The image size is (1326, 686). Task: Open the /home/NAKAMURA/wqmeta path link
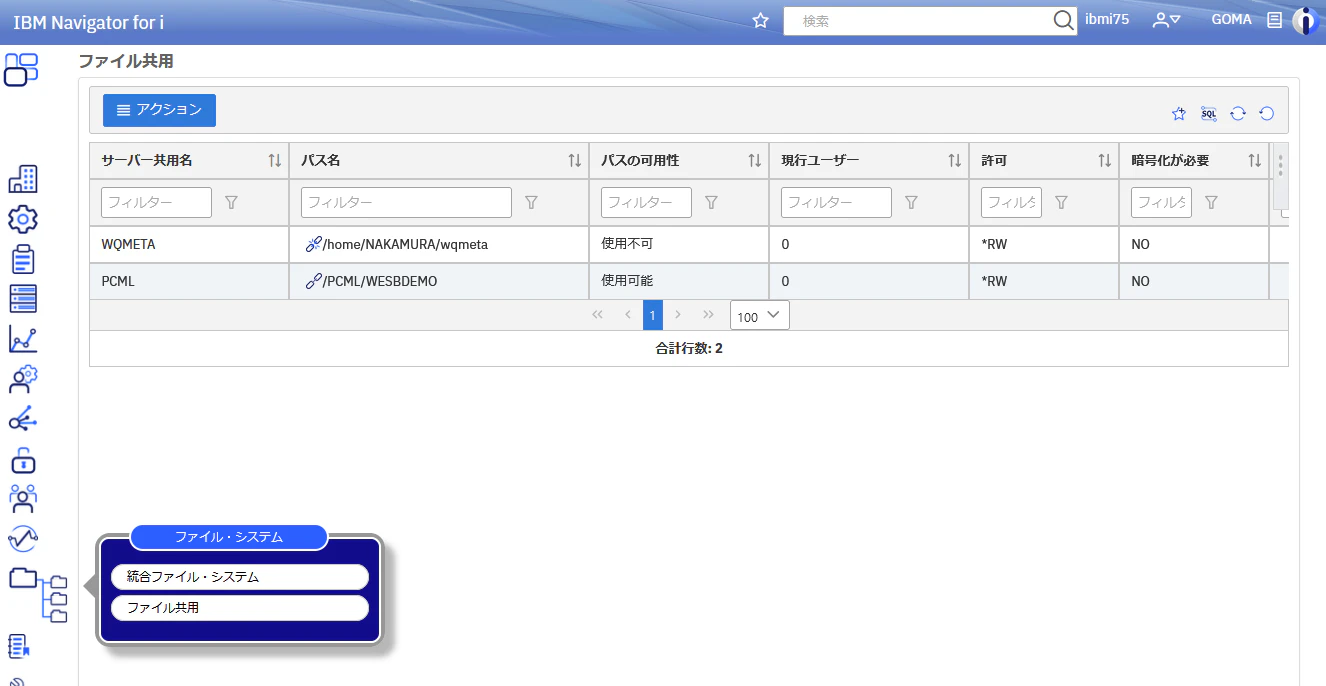click(397, 244)
